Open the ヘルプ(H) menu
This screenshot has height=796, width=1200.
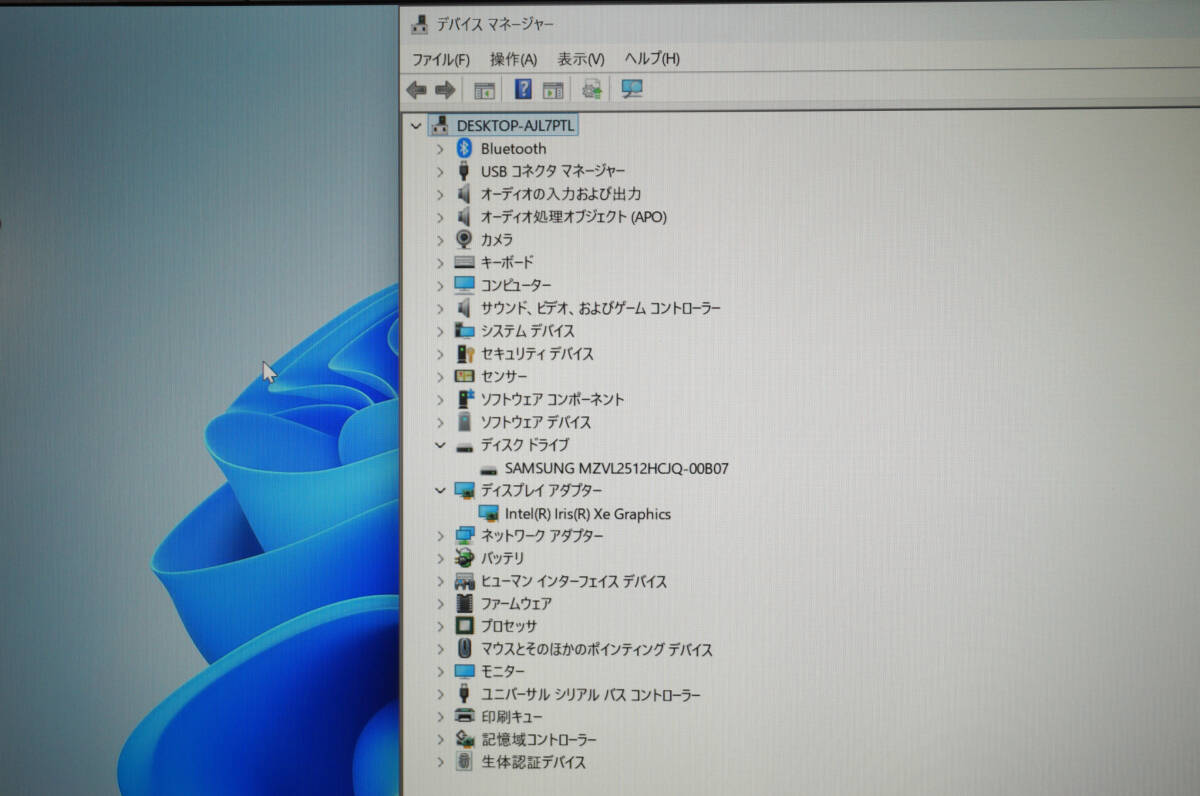652,59
